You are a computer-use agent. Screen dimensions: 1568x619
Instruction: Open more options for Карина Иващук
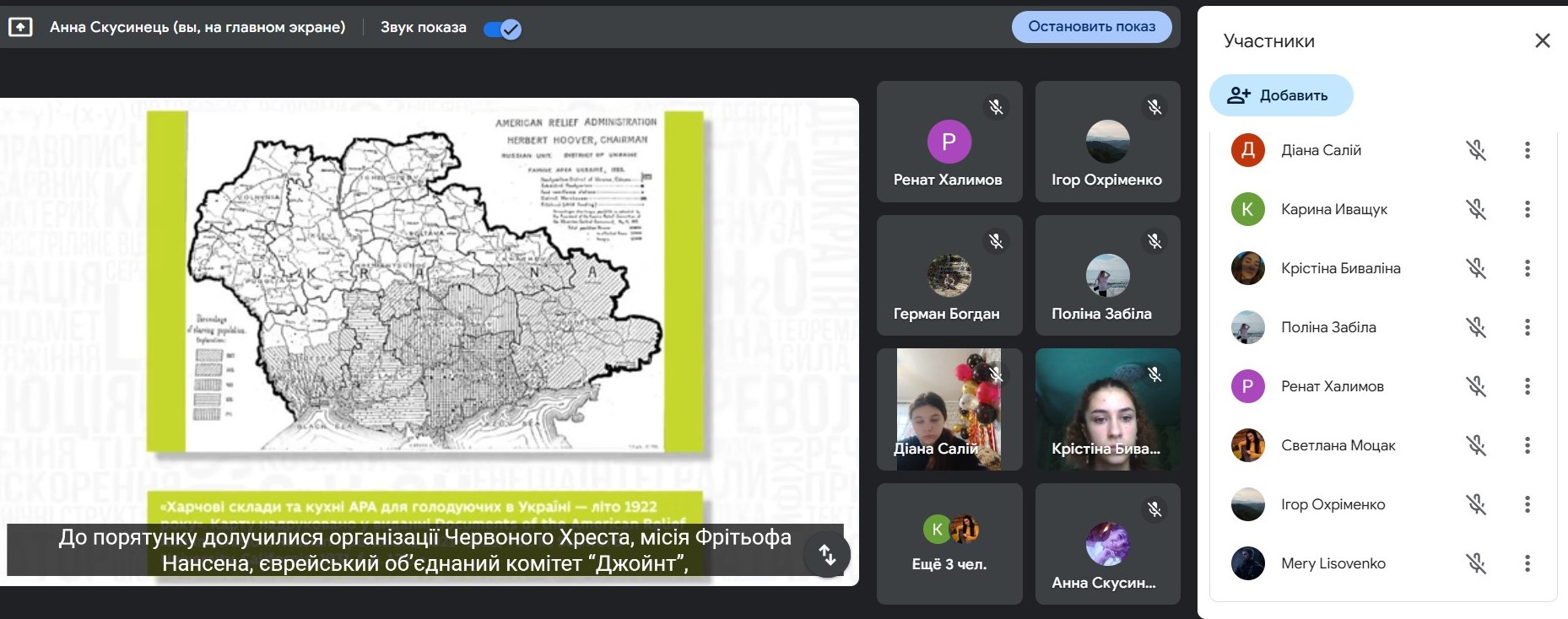tap(1527, 209)
